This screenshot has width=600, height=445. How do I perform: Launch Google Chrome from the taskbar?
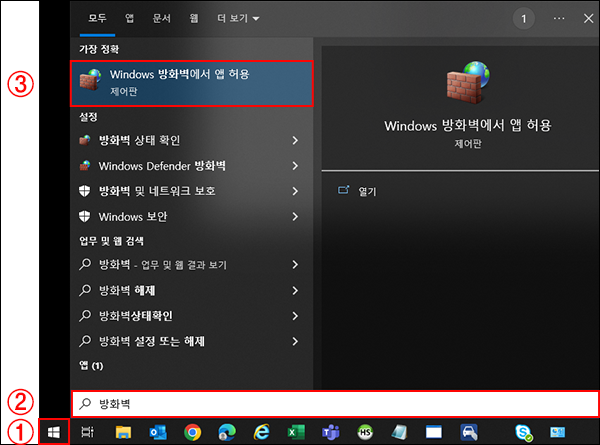pyautogui.click(x=192, y=432)
